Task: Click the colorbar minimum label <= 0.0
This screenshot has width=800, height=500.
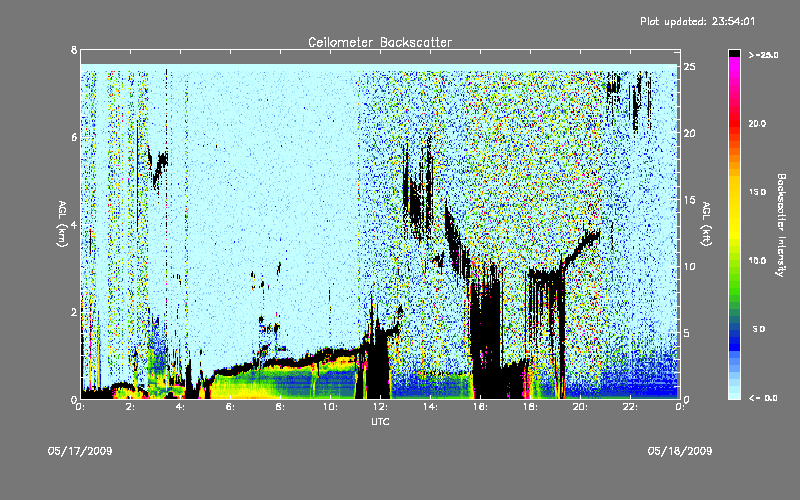Action: click(763, 397)
